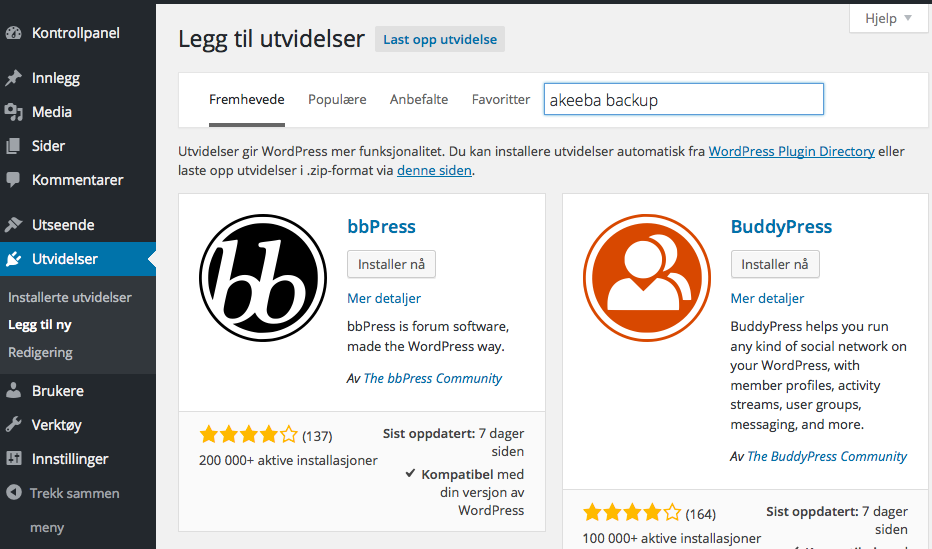
Task: Click the Verktøy wrench icon
Action: (14, 425)
